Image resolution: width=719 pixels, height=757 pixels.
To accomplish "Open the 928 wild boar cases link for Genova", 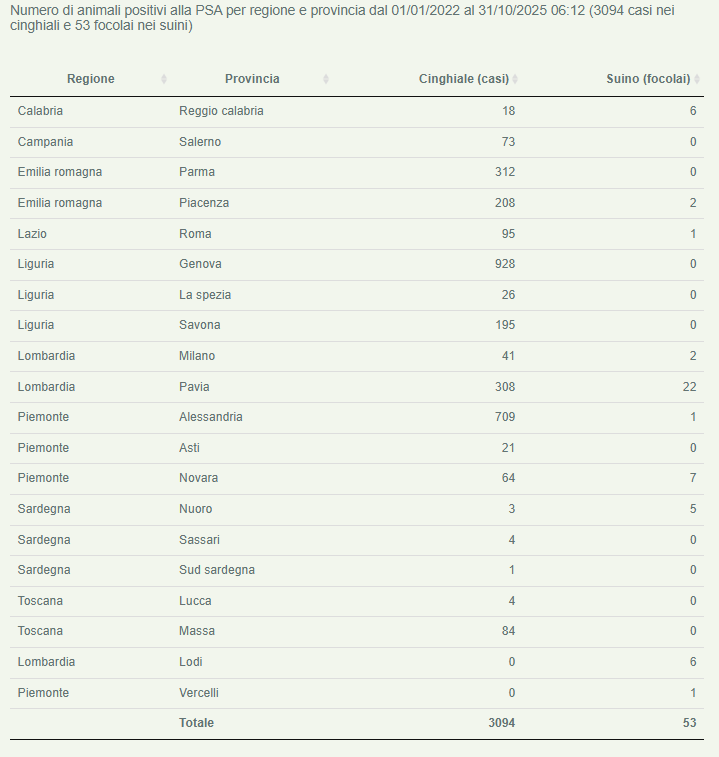I will point(505,264).
